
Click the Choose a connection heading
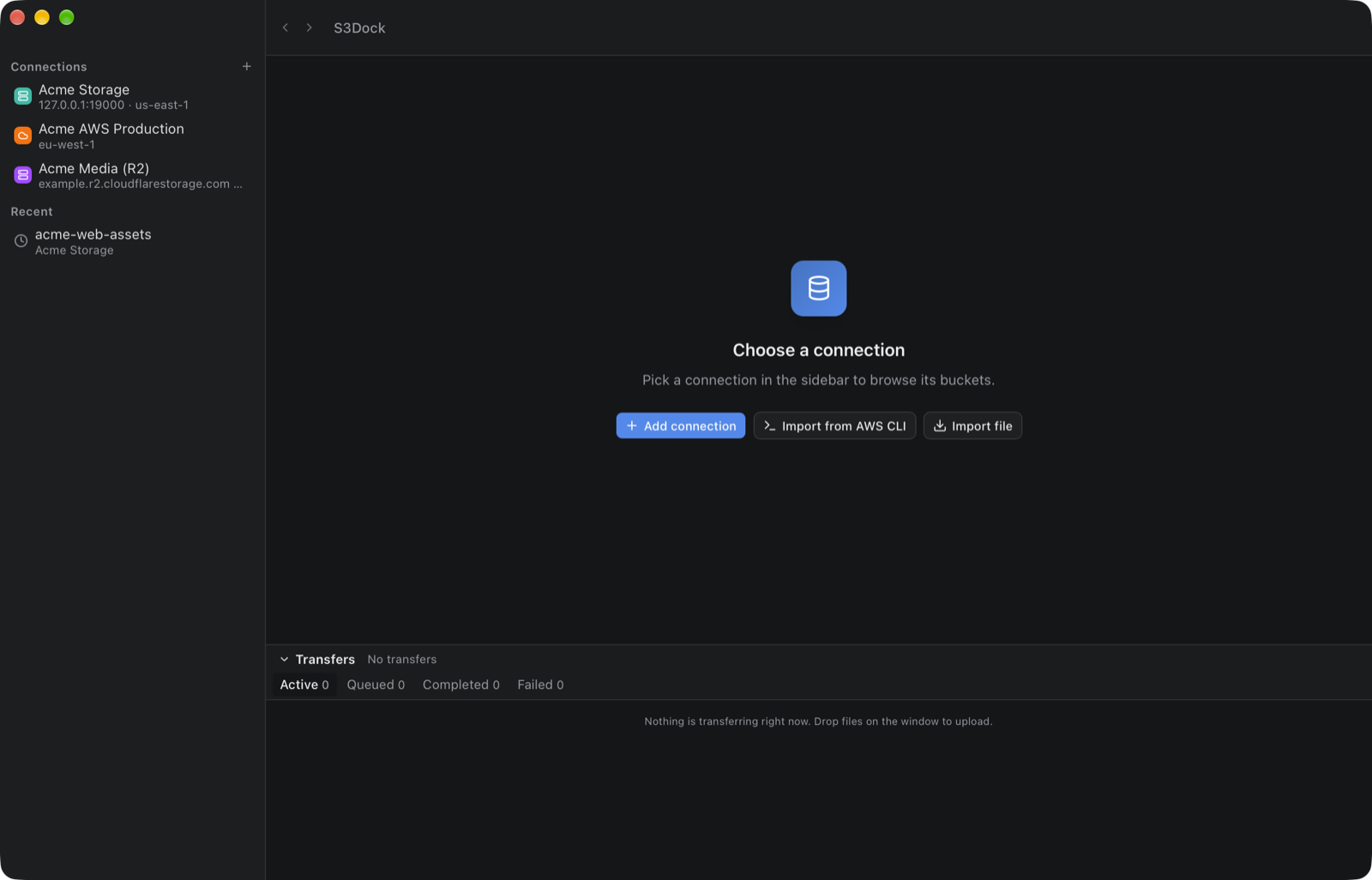819,350
